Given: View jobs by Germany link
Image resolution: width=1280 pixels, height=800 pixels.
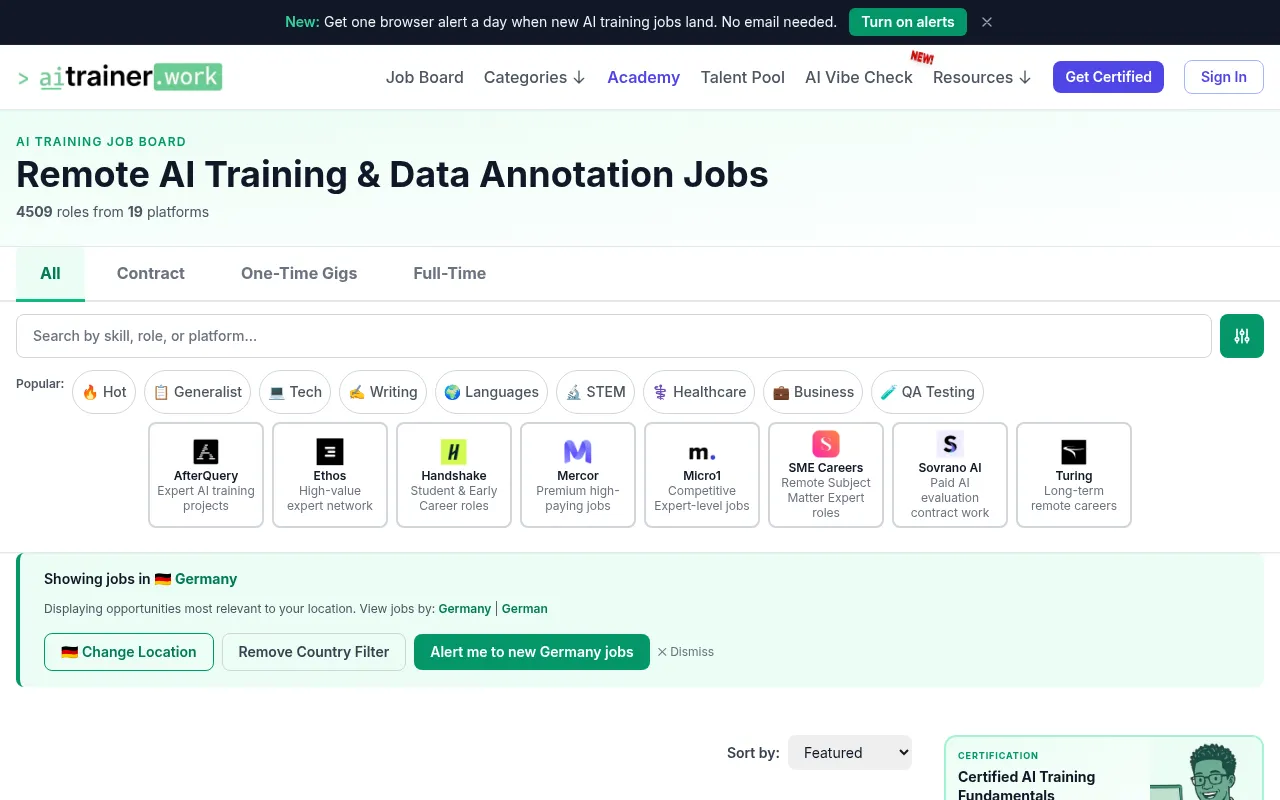Looking at the screenshot, I should tap(465, 608).
